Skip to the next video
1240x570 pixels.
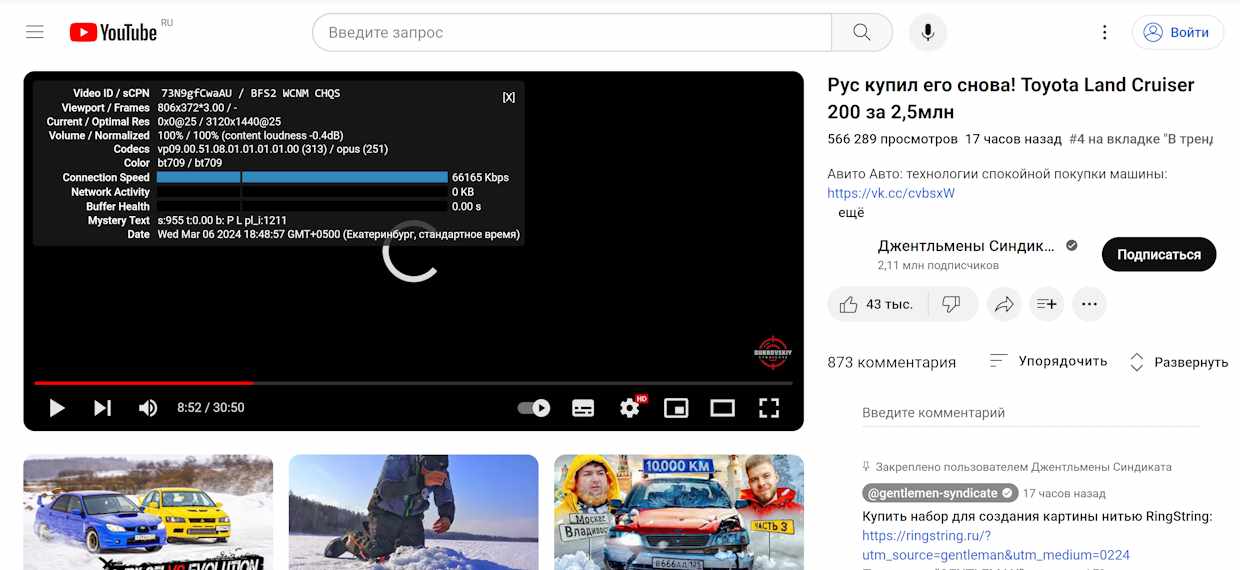[102, 407]
